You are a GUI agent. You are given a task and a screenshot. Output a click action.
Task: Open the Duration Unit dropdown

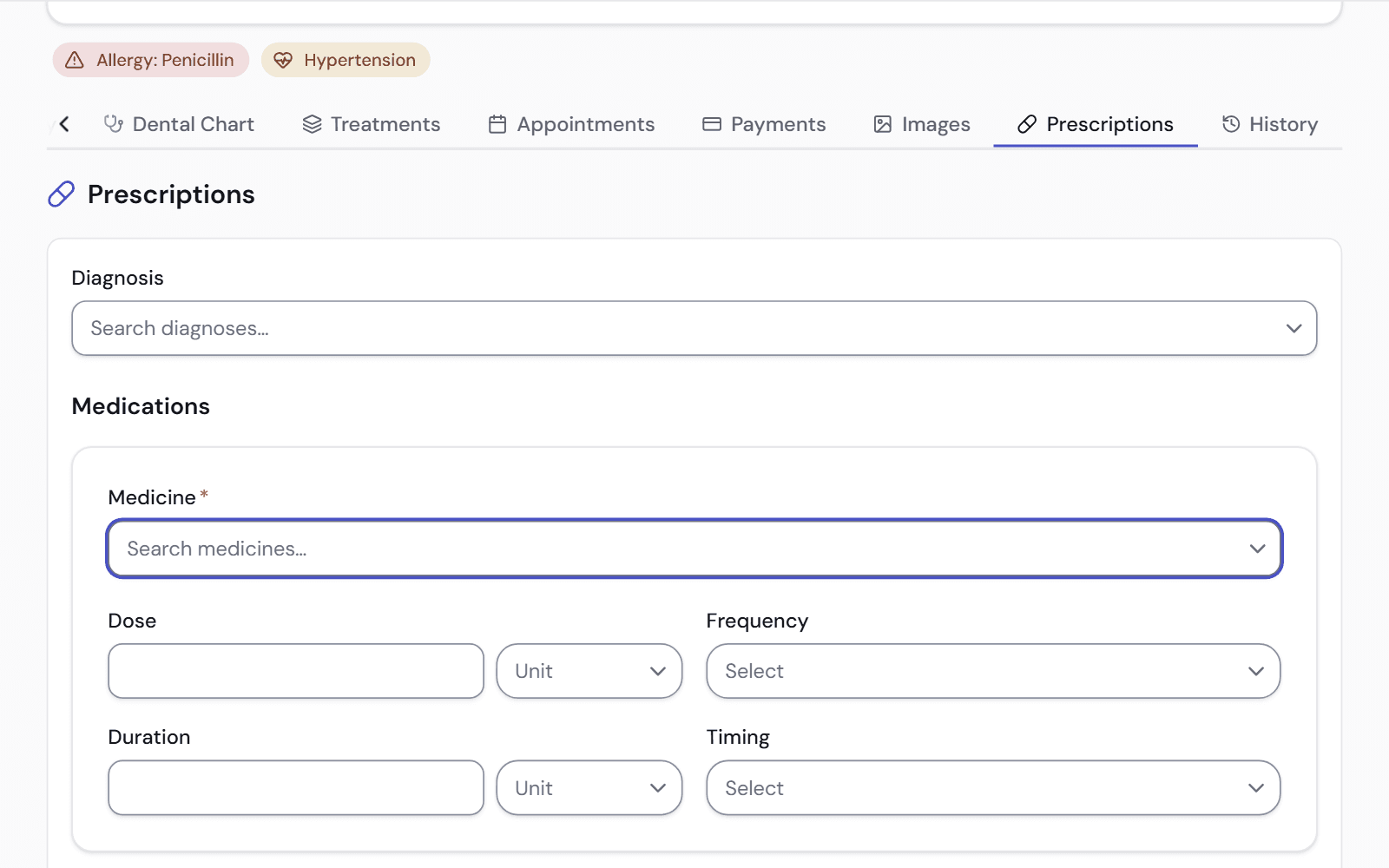pyautogui.click(x=589, y=788)
